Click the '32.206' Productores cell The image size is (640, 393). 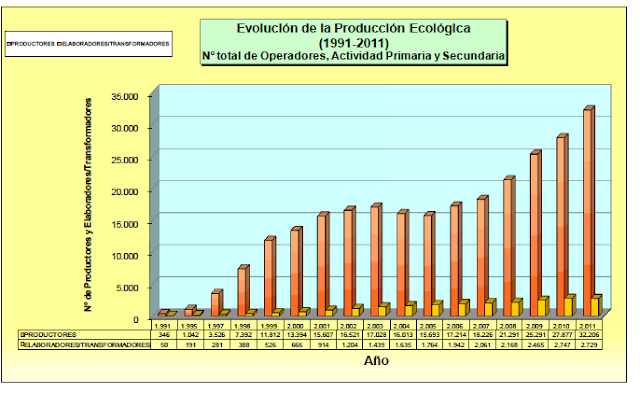(x=589, y=335)
